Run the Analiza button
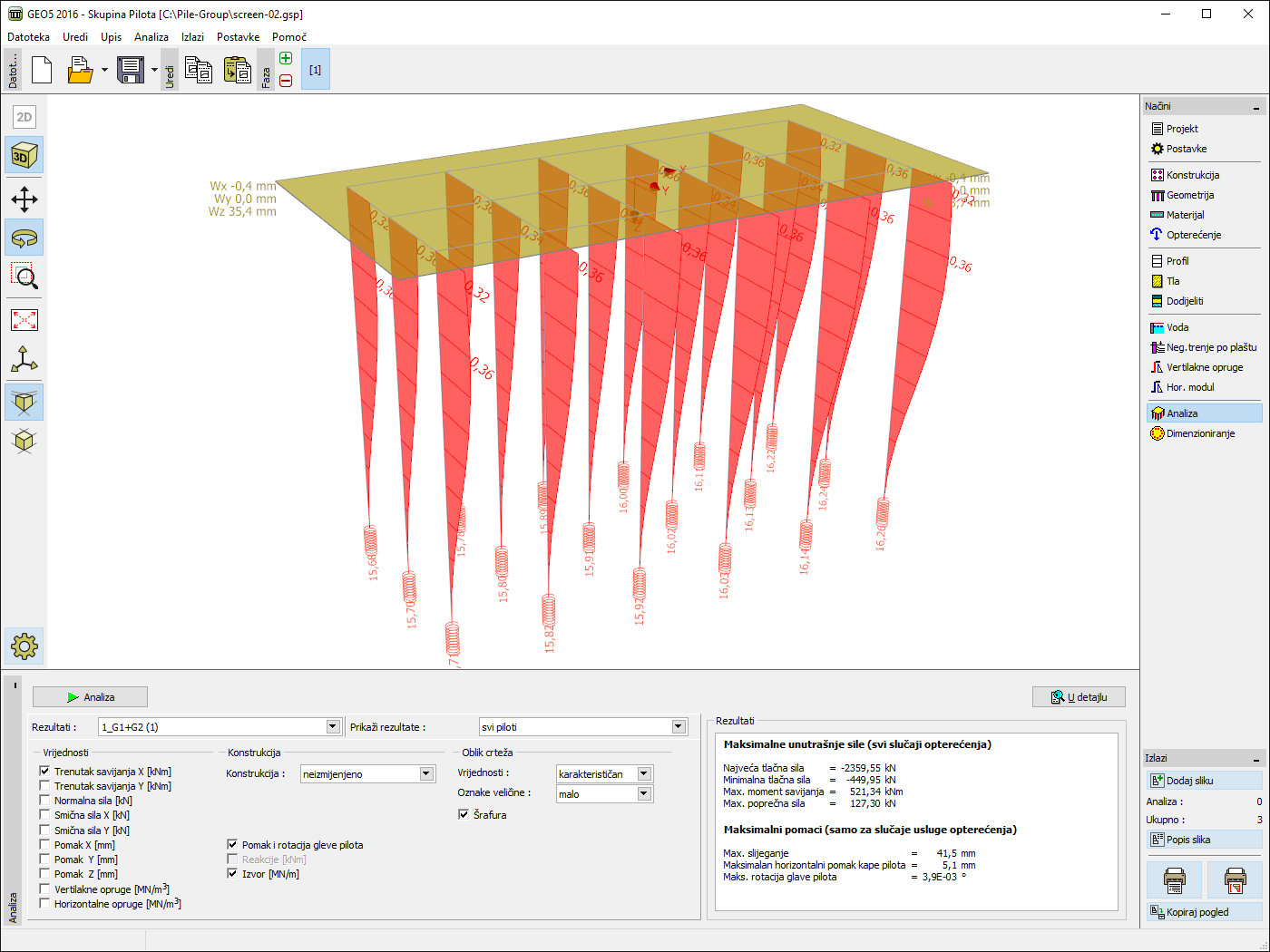 click(90, 697)
